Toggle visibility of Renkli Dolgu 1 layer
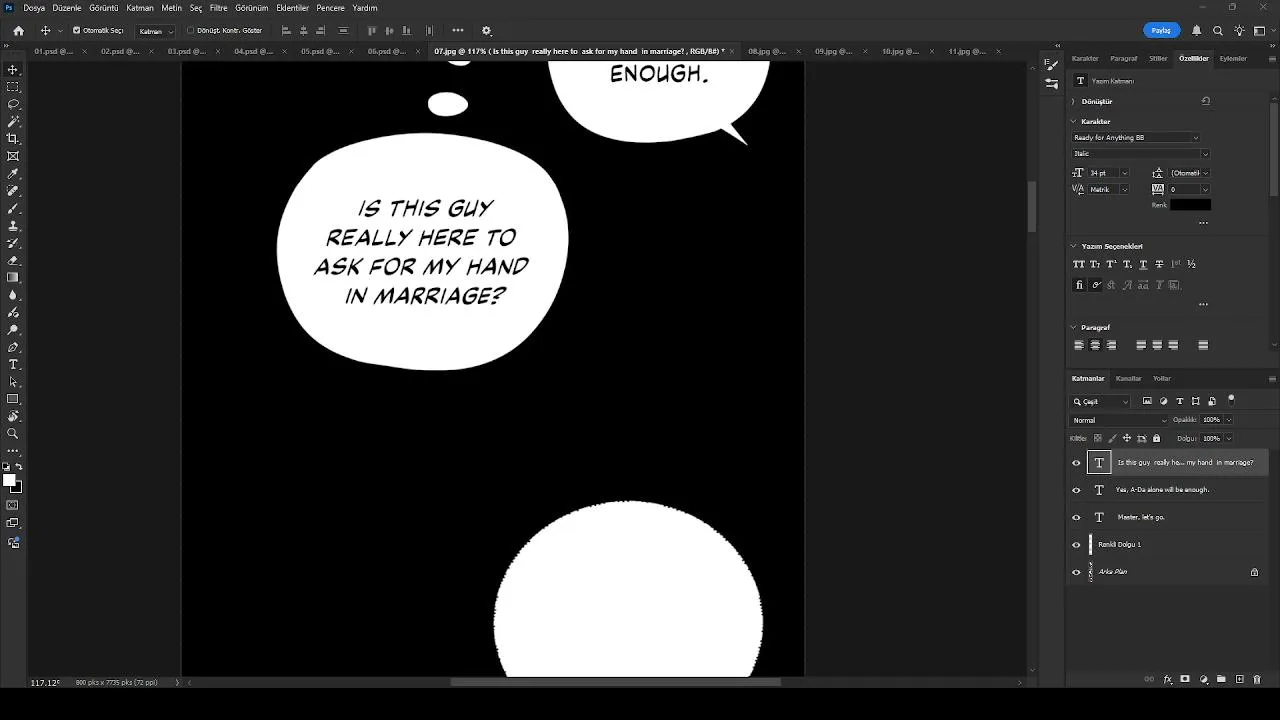Viewport: 1280px width, 720px height. click(1077, 545)
